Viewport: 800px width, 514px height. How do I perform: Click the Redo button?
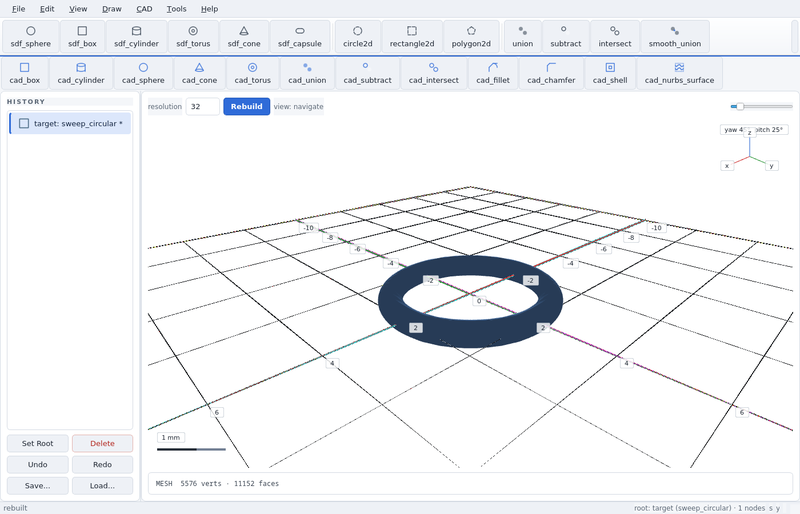[x=102, y=464]
